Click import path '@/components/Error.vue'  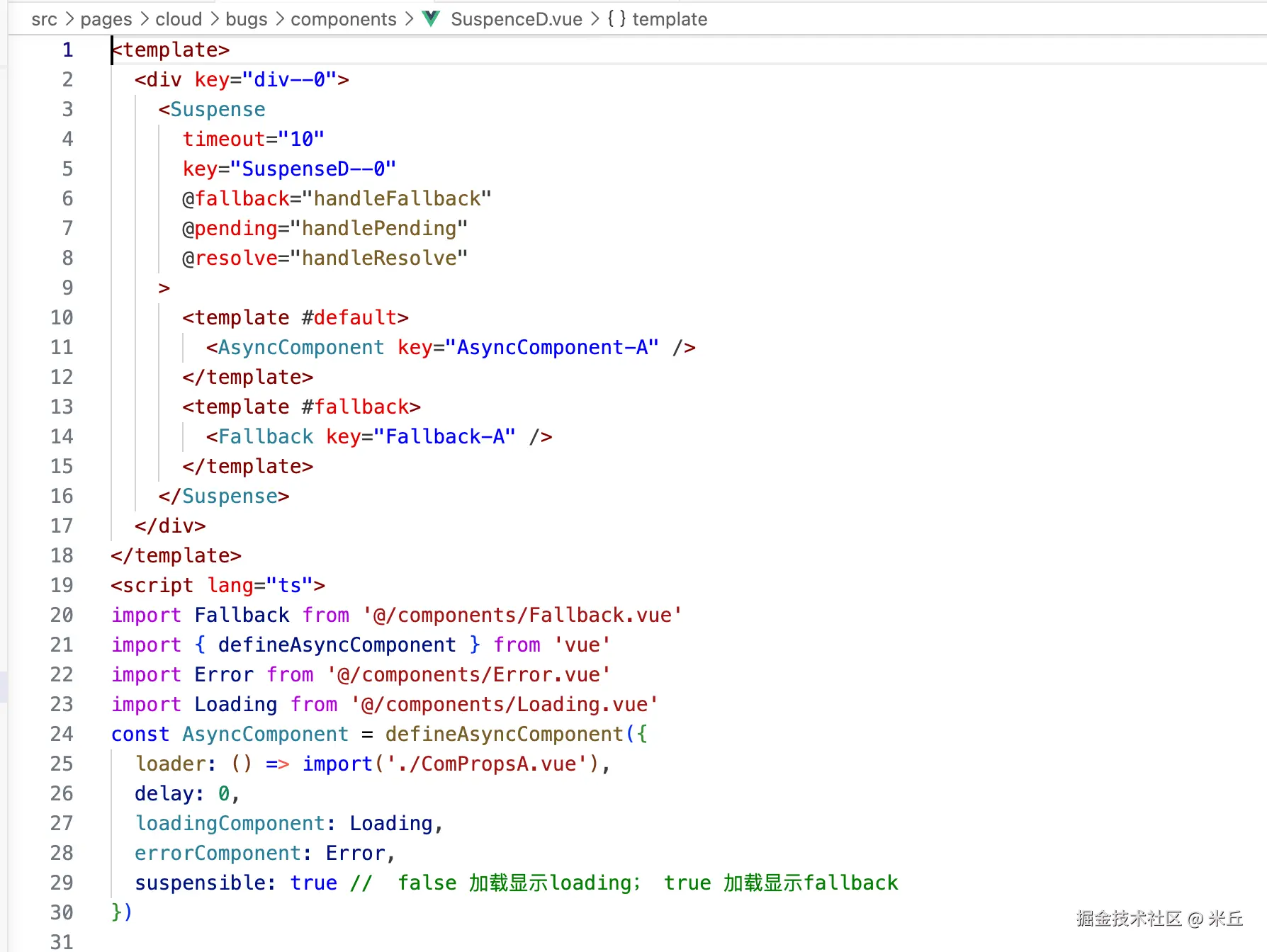coord(468,674)
